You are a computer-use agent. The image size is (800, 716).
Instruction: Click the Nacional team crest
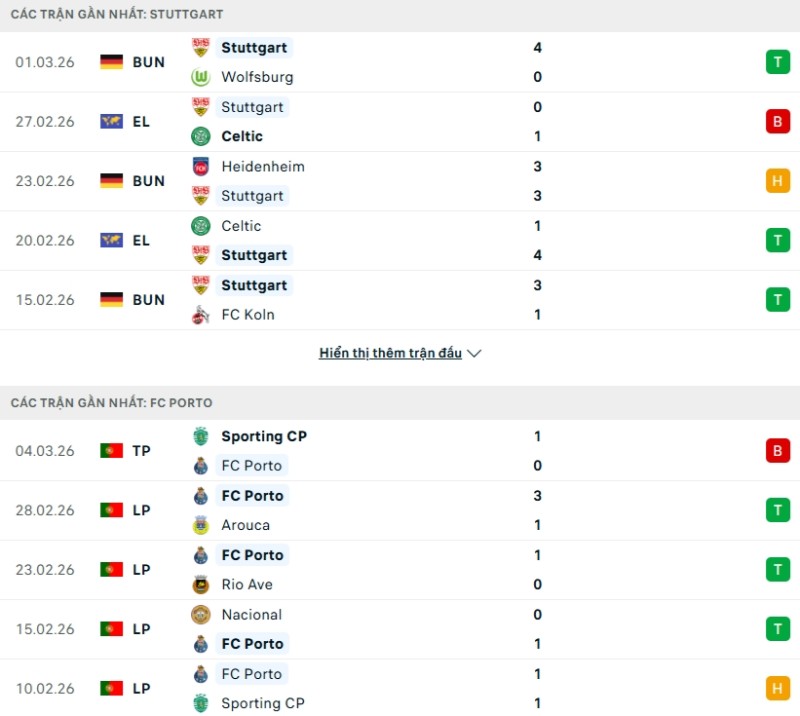201,614
